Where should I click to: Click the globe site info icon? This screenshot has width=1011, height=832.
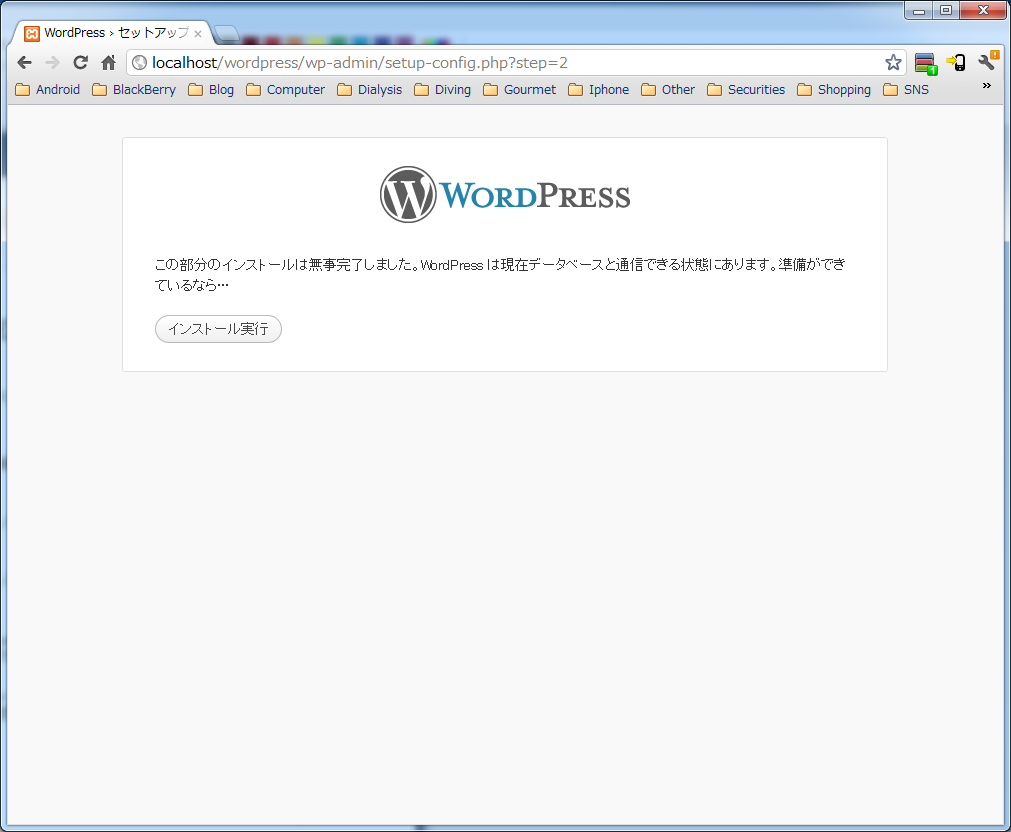(x=139, y=63)
